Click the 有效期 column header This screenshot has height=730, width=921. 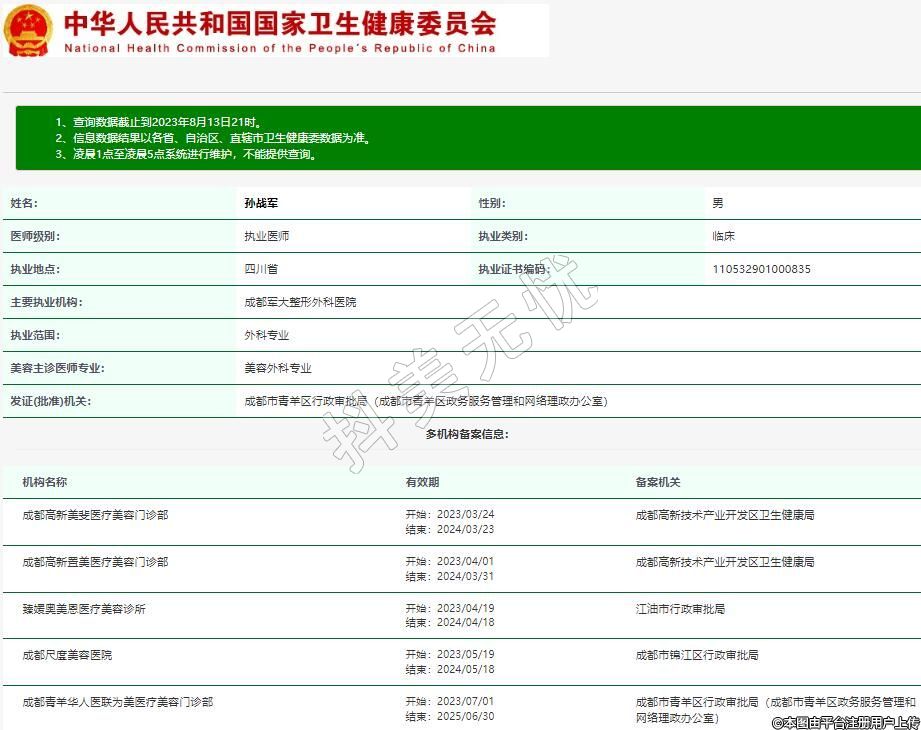tap(422, 482)
